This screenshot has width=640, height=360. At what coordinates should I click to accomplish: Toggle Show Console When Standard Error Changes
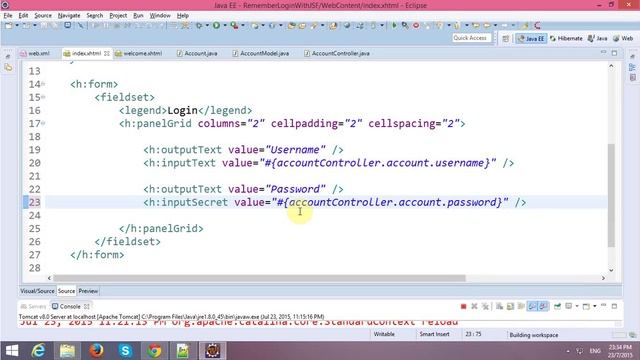(x=543, y=306)
